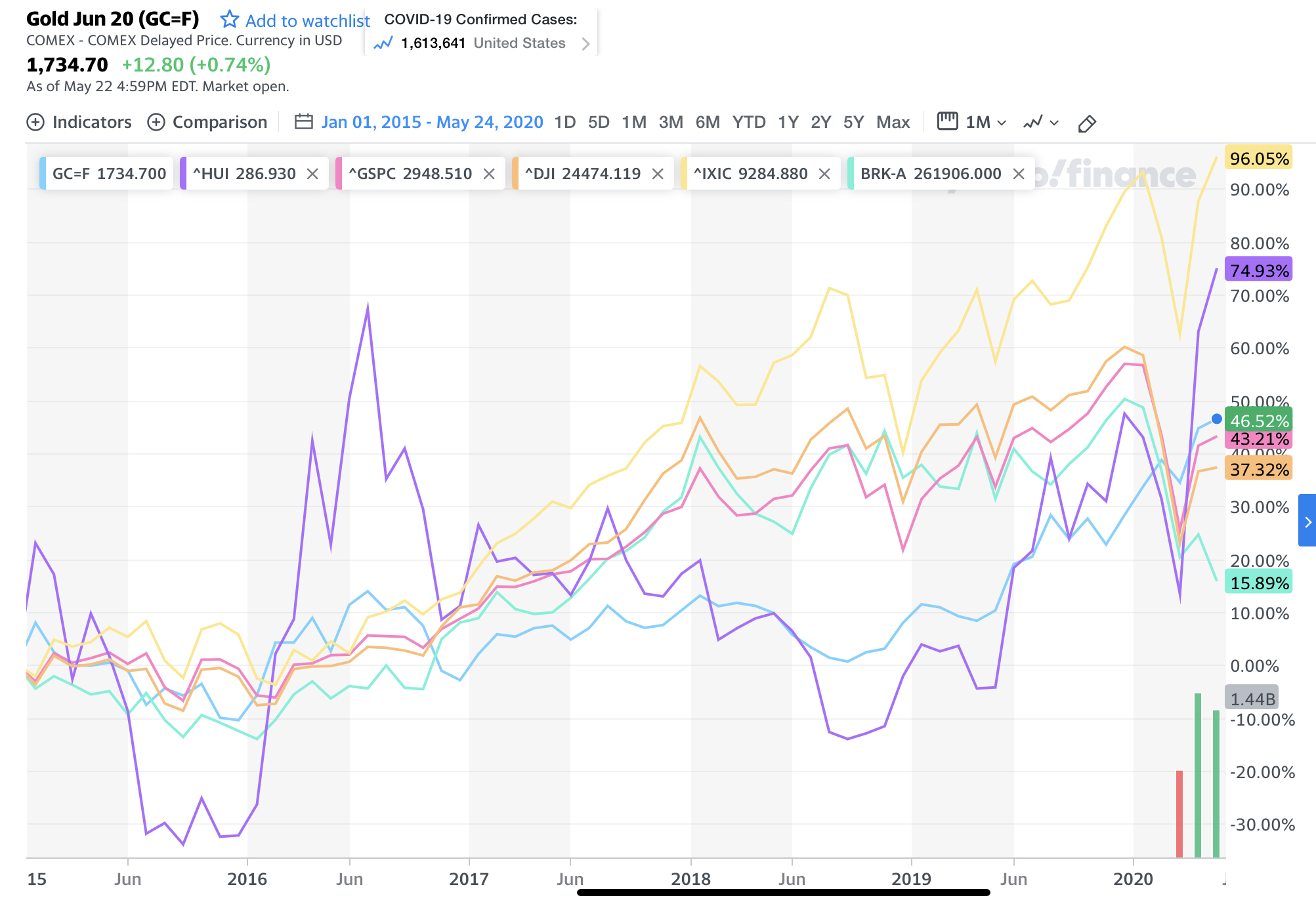Switch to Max time range
This screenshot has width=1316, height=906.
893,123
